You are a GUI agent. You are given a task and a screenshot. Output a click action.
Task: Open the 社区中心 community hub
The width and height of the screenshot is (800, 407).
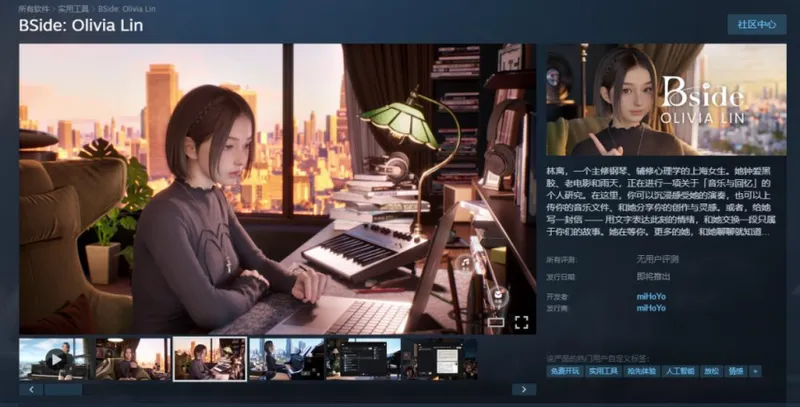click(757, 24)
